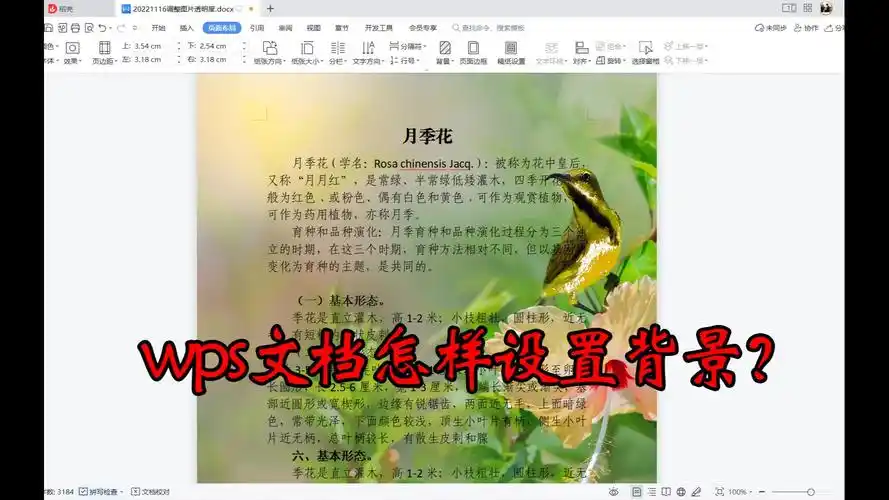This screenshot has height=500, width=889.
Task: Click the Redo arrow icon
Action: [121, 28]
